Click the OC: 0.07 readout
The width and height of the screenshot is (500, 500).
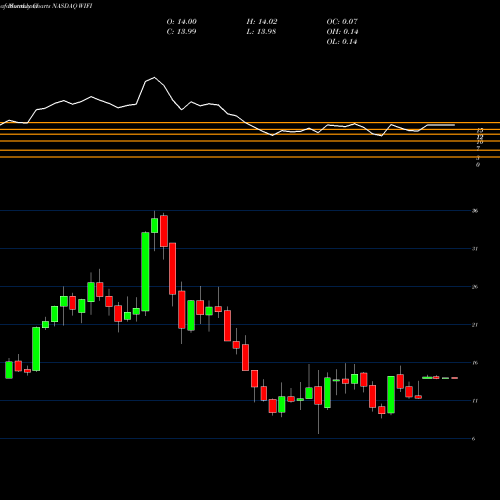tap(342, 22)
